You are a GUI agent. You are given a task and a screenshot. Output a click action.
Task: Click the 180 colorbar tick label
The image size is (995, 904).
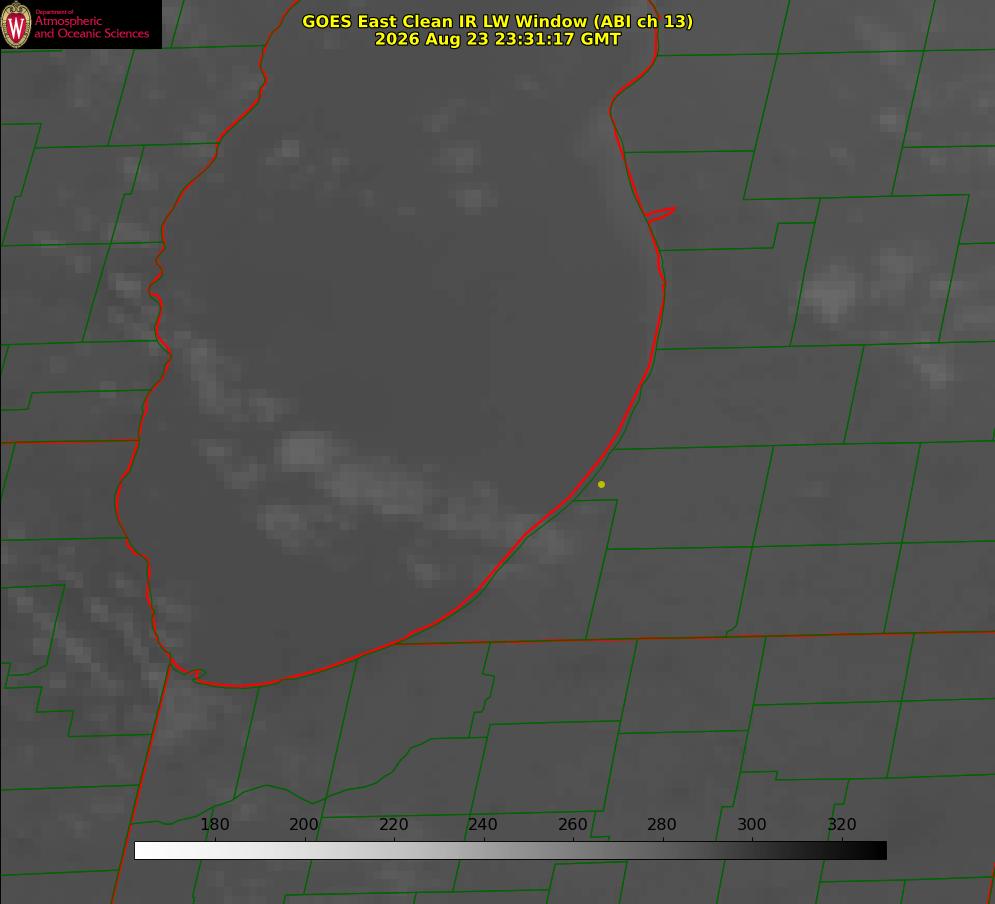(x=214, y=825)
